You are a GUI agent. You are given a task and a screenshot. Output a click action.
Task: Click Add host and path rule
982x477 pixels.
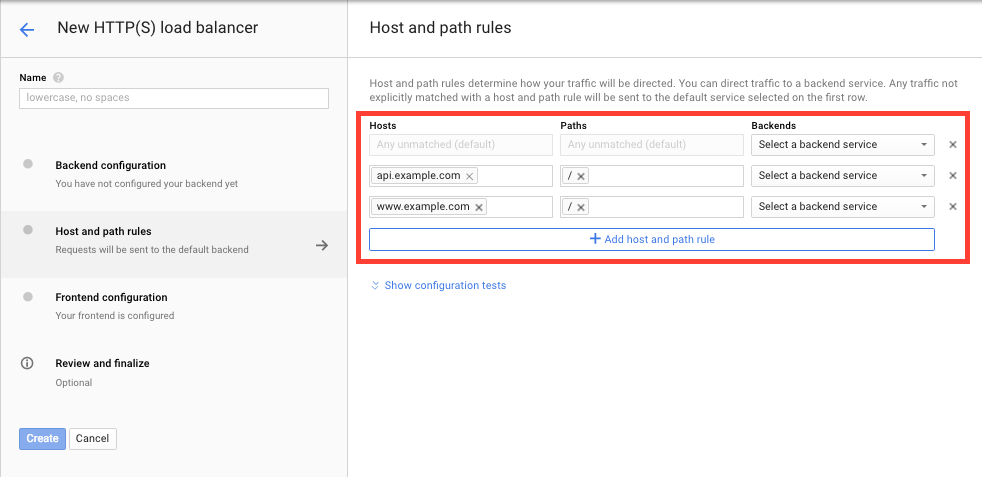[x=652, y=240]
